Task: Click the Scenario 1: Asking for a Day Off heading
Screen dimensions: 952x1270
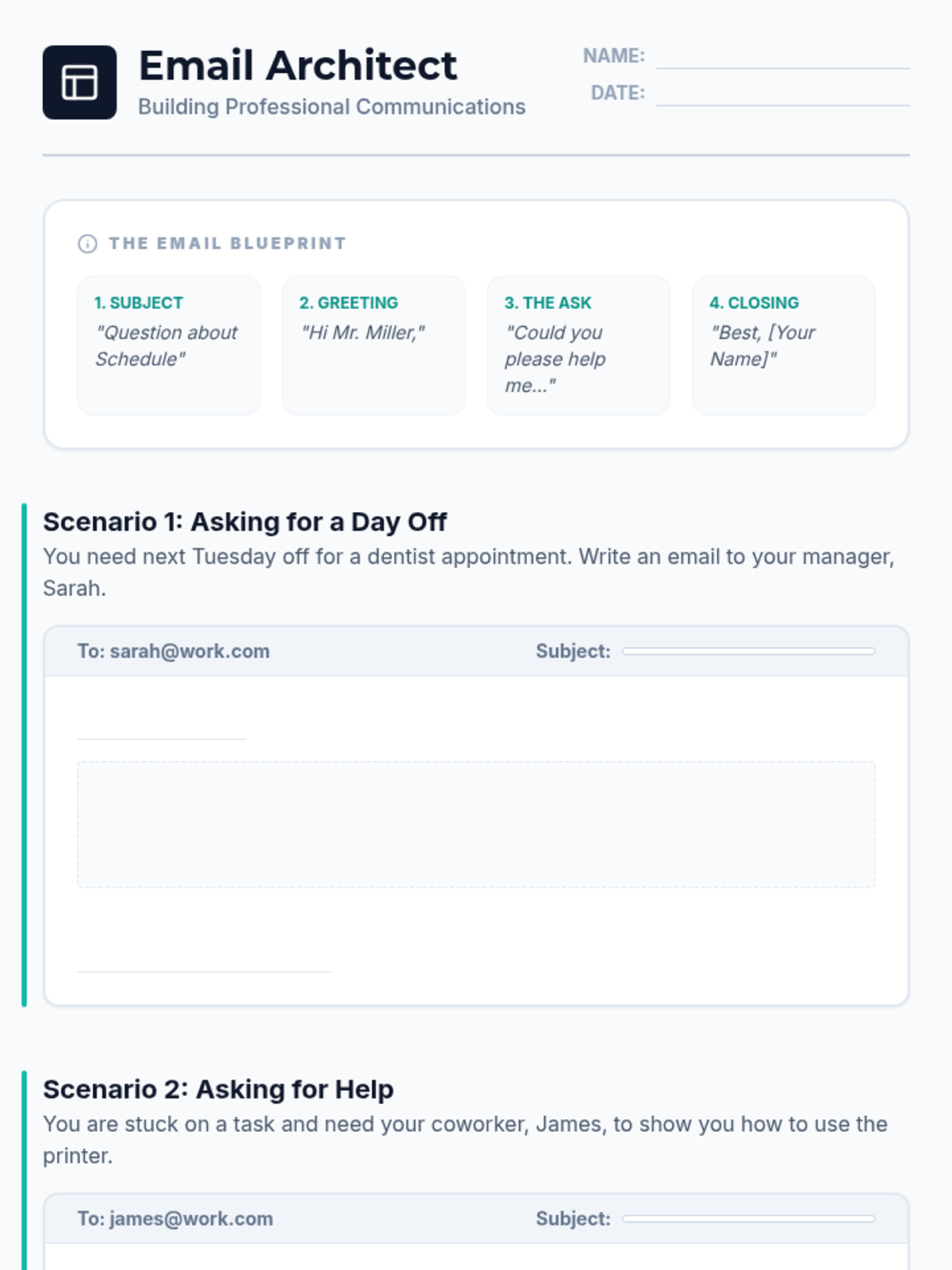Action: click(244, 522)
